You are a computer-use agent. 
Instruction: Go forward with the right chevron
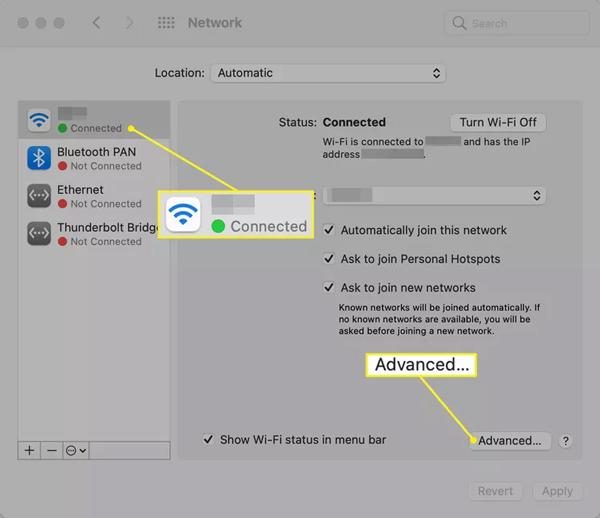pyautogui.click(x=130, y=23)
